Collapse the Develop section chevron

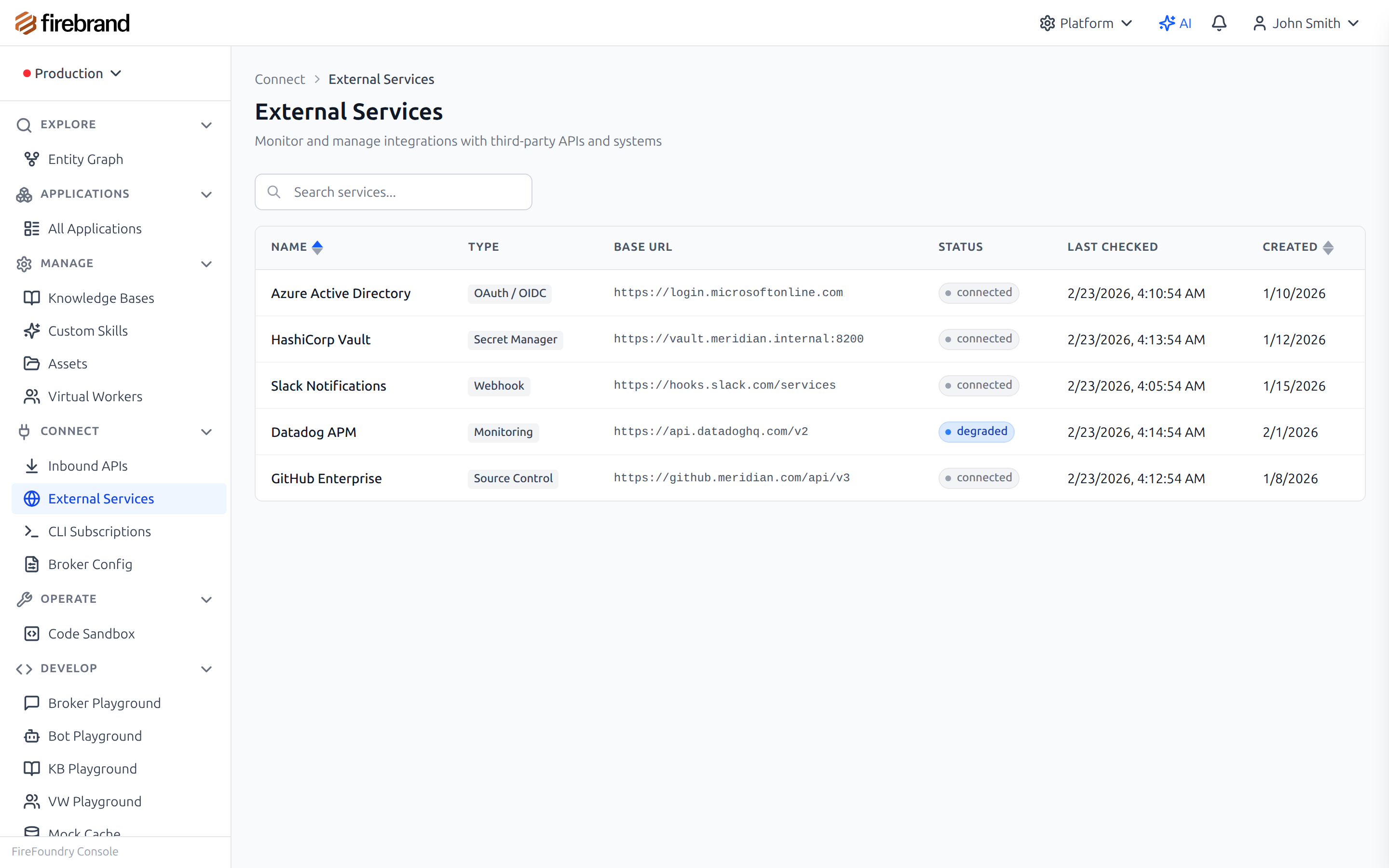pyautogui.click(x=206, y=669)
